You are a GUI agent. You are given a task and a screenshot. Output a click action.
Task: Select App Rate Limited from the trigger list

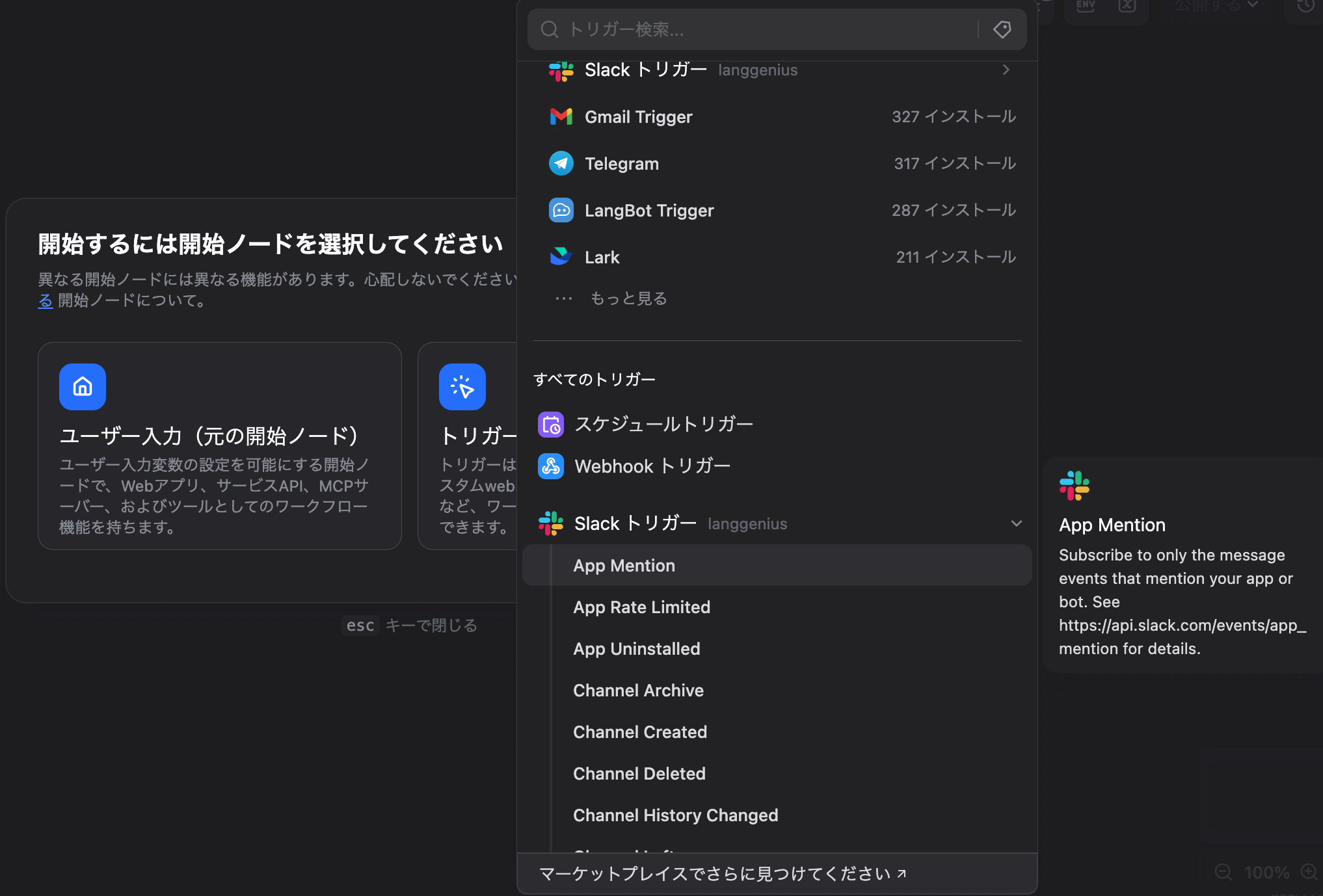click(641, 607)
